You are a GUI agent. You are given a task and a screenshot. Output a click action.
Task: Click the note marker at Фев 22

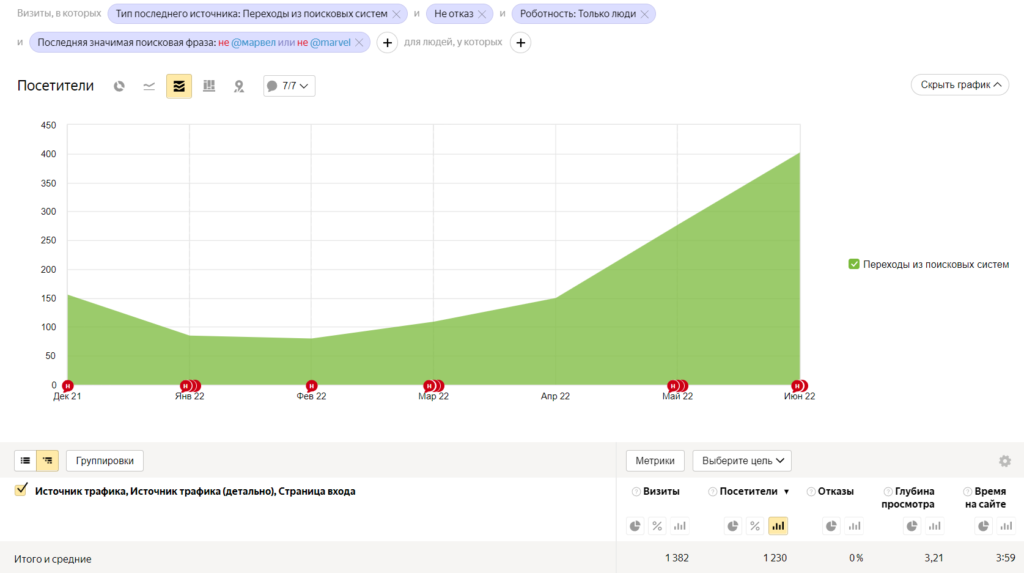click(x=312, y=386)
